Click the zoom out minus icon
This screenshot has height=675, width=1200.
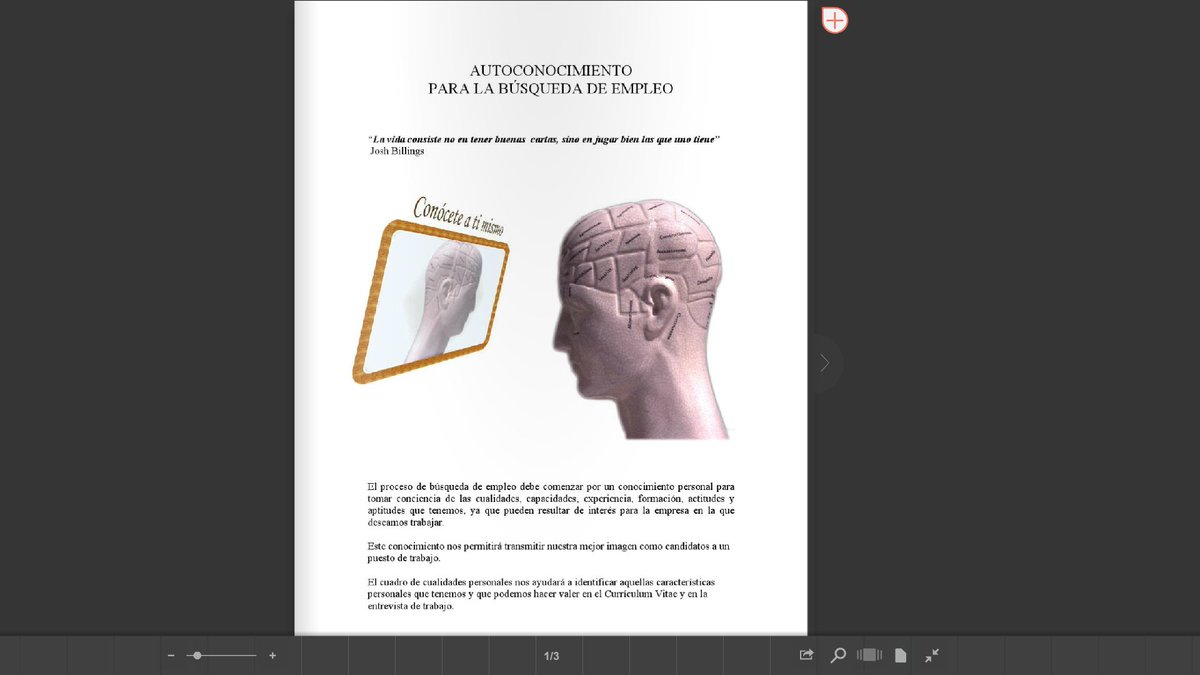pos(171,655)
